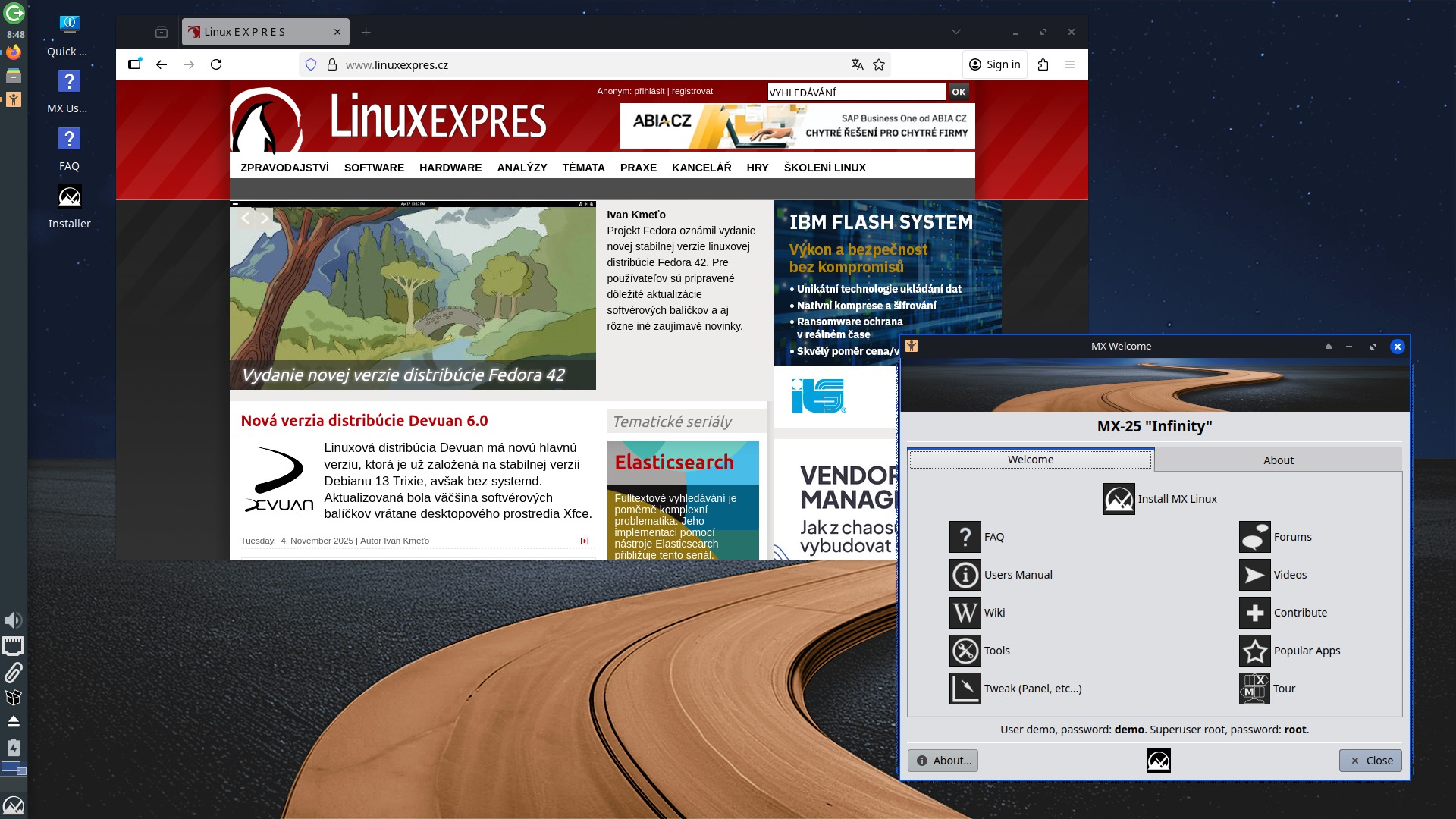Click tracking protection shield icon

(x=310, y=64)
